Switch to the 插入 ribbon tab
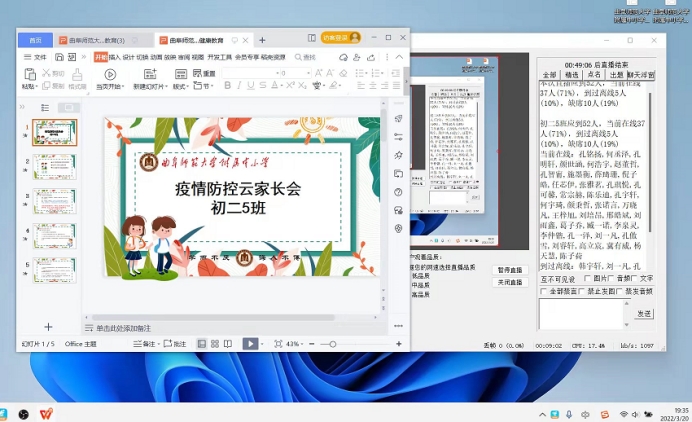Screen dimensions: 692x422 click(x=114, y=57)
